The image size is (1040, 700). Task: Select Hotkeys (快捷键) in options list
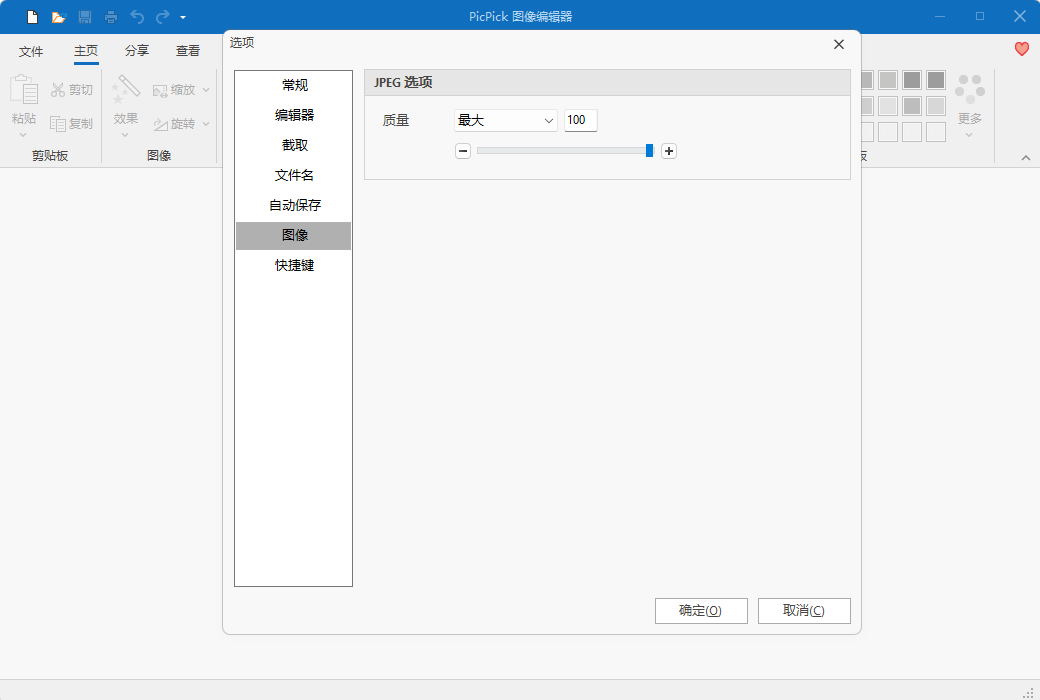click(x=294, y=265)
